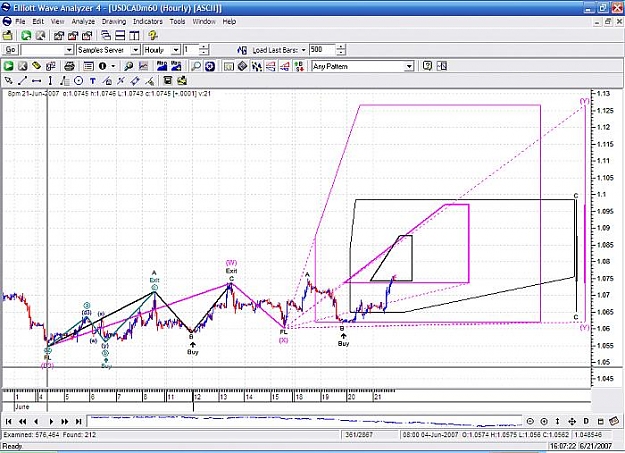Click the red Fibonacci lines icon
The width and height of the screenshot is (625, 453).
(271, 66)
